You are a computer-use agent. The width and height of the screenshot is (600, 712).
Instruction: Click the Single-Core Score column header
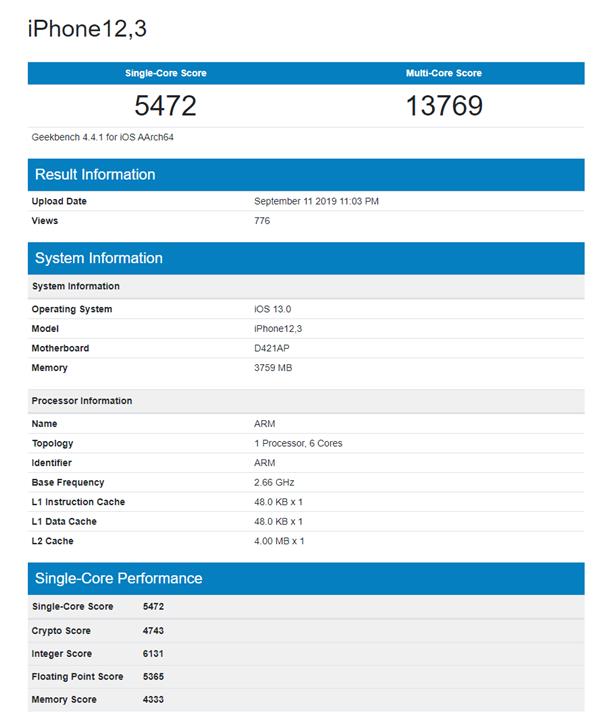[x=166, y=73]
